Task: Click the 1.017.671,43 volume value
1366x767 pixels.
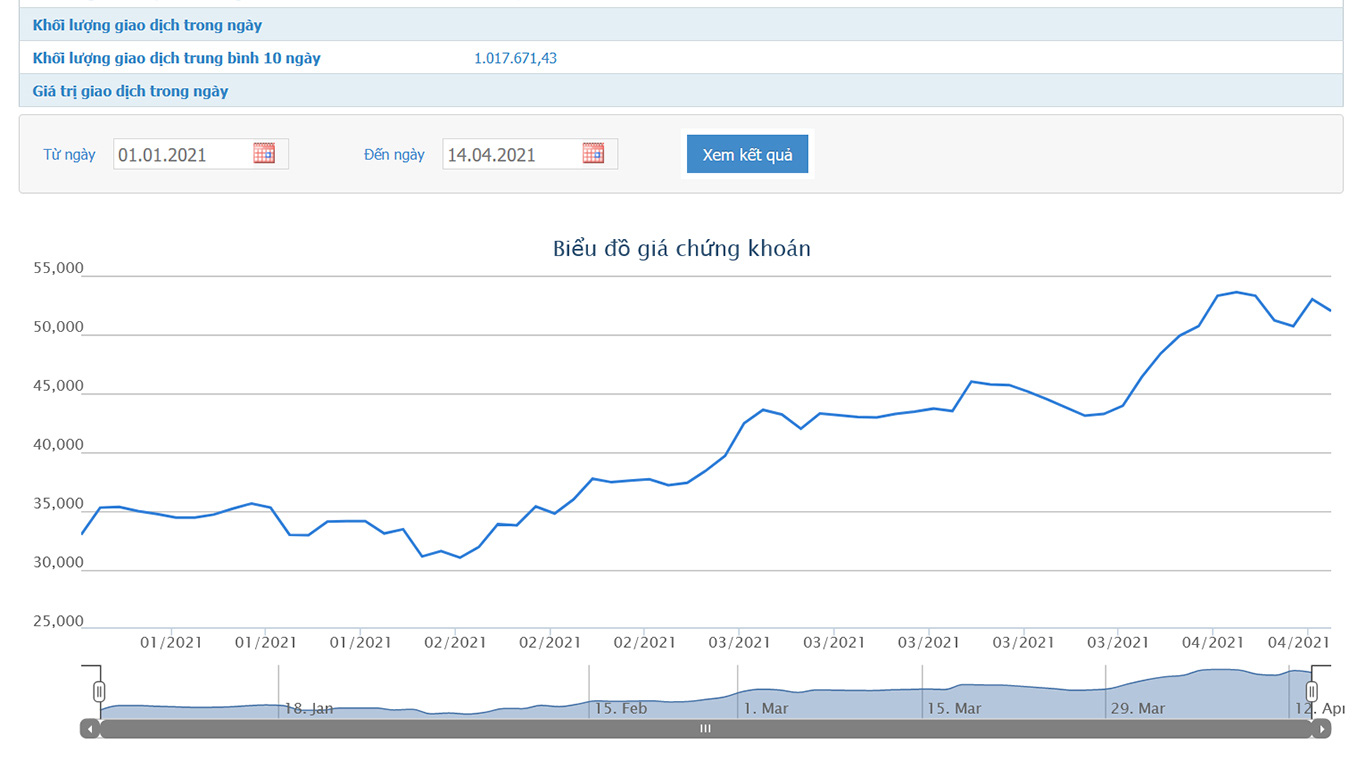Action: pos(515,58)
